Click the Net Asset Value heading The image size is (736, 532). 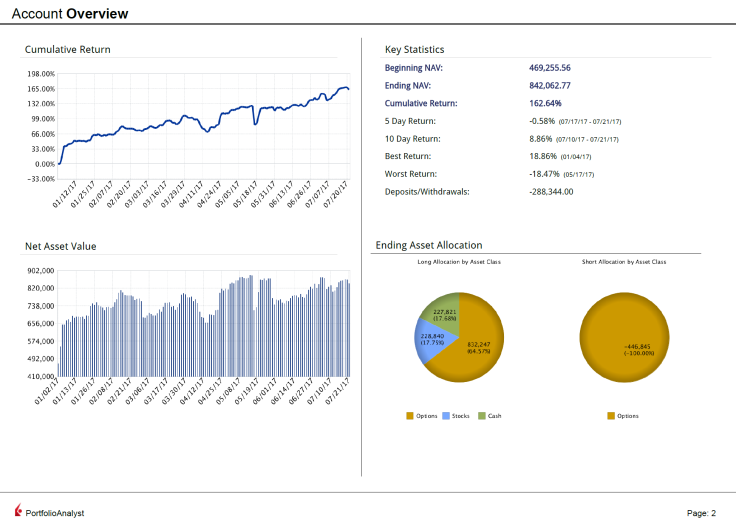point(61,246)
